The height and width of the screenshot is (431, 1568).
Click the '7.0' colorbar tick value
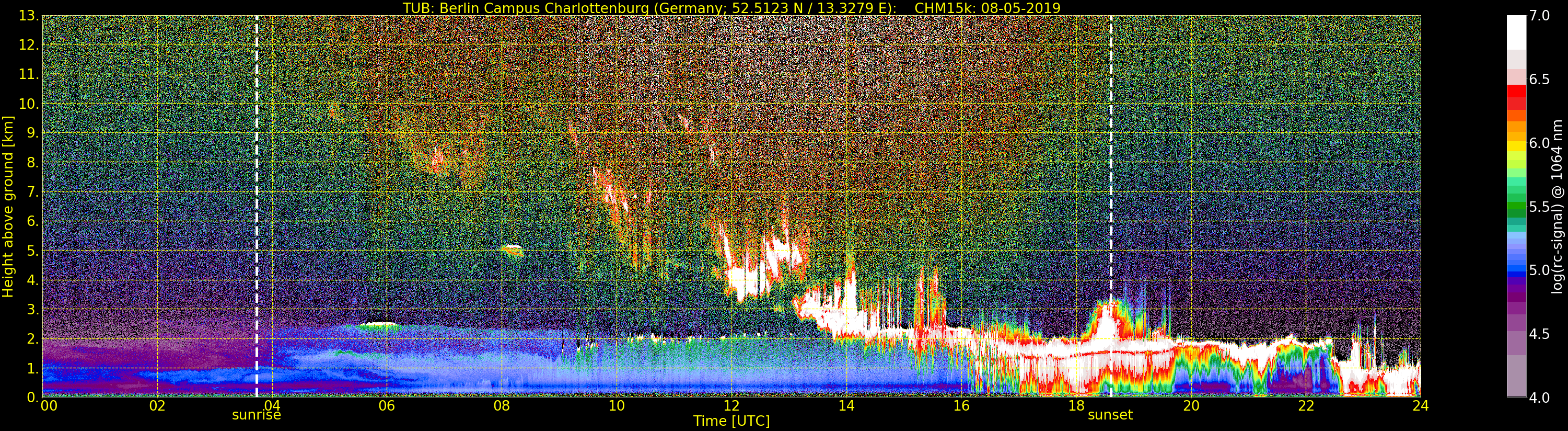click(x=1539, y=16)
